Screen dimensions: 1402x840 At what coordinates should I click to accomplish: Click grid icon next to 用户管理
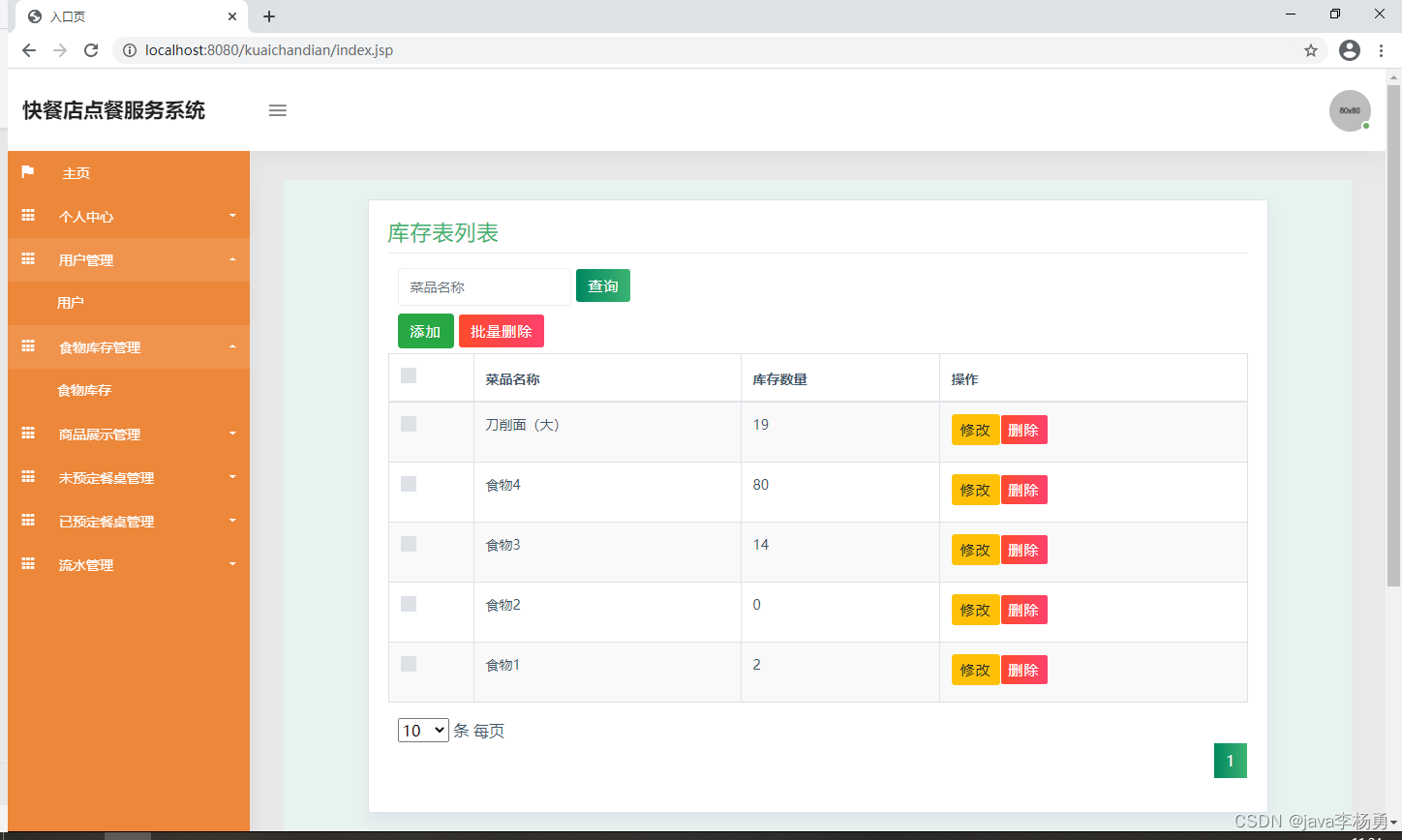click(28, 259)
